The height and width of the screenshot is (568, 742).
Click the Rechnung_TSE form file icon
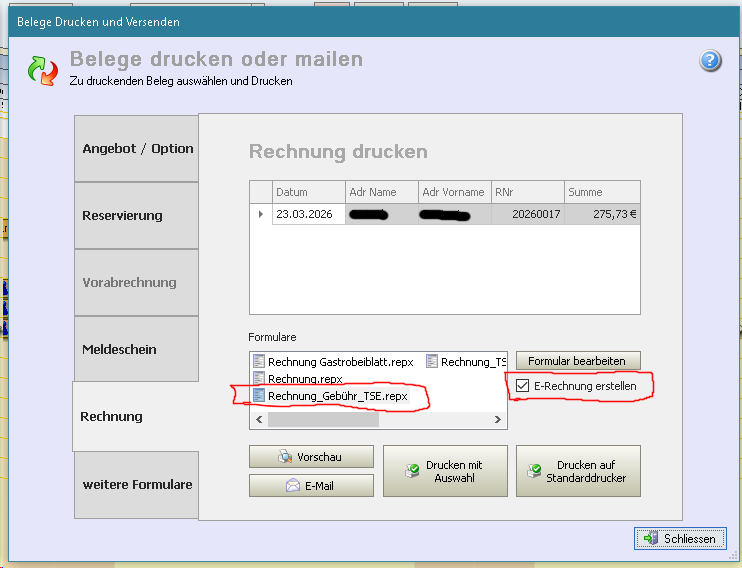[432, 362]
